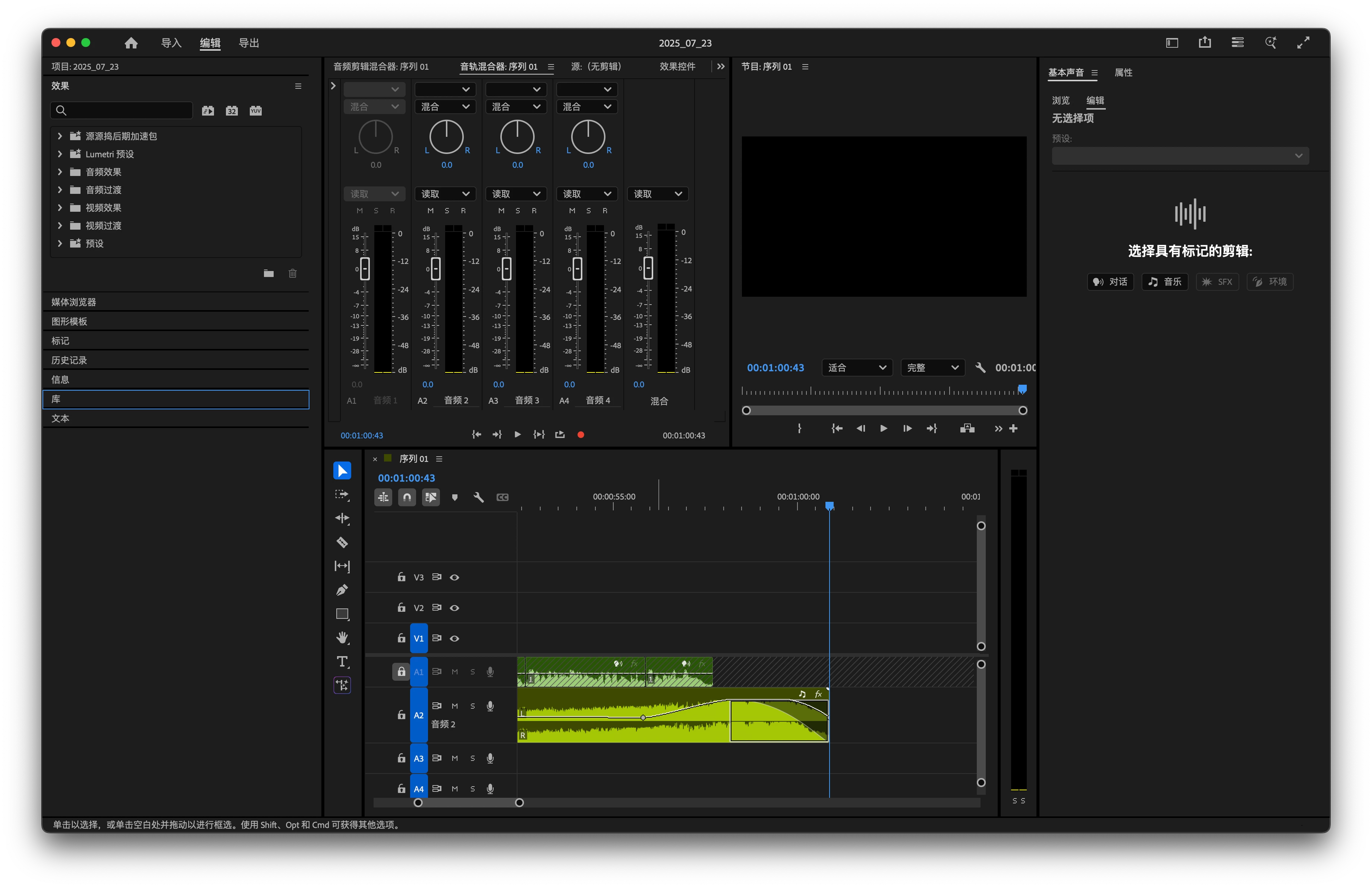Image resolution: width=1372 pixels, height=888 pixels.
Task: Click the red record button in mixer
Action: pos(580,434)
